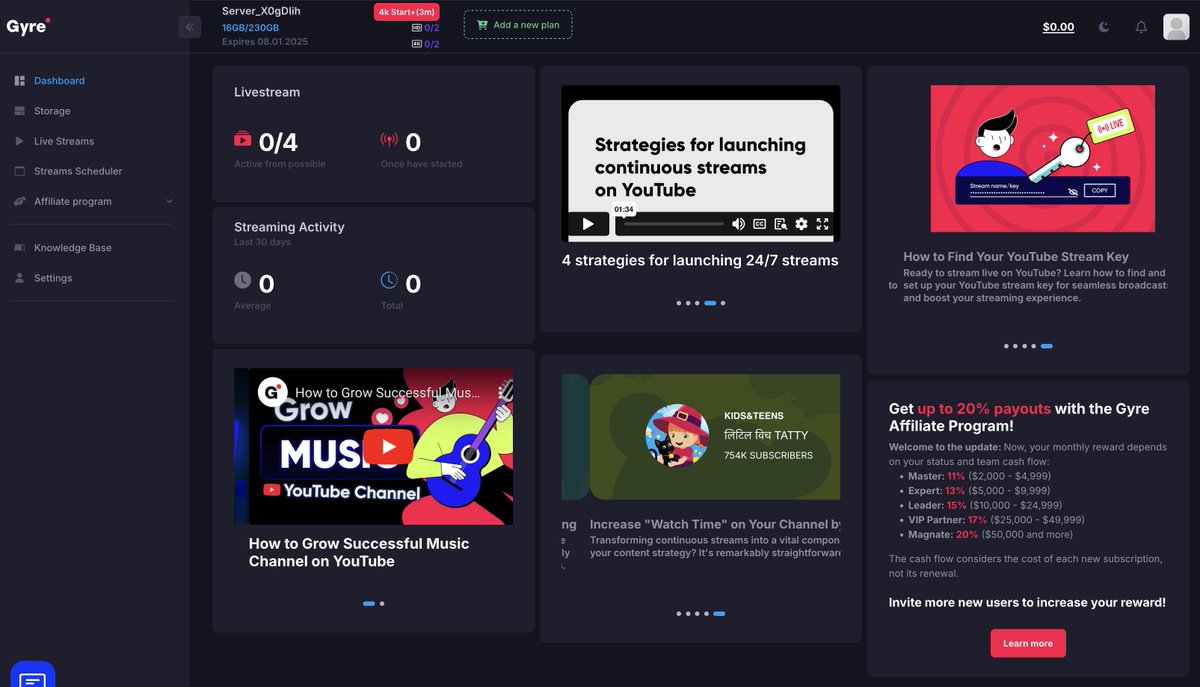Image resolution: width=1200 pixels, height=687 pixels.
Task: Click the TATTY channel avatar image
Action: [677, 437]
